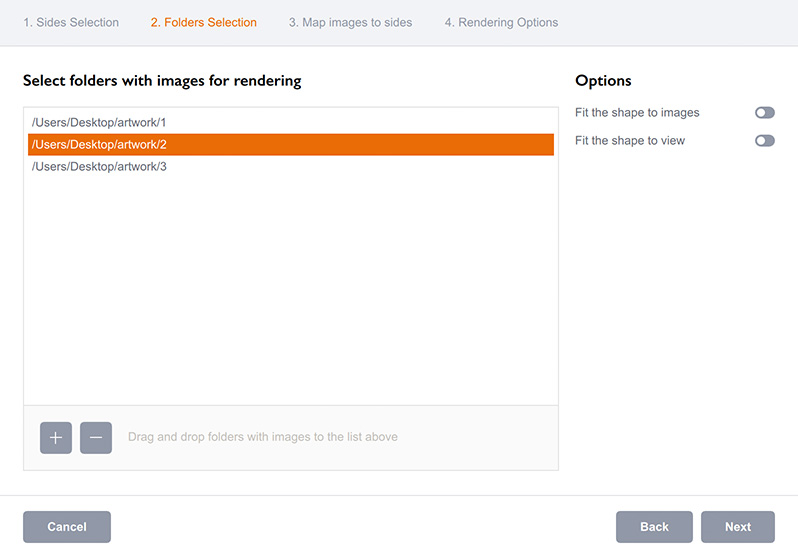
Task: Toggle the Fit the shape to view switch
Action: point(764,141)
